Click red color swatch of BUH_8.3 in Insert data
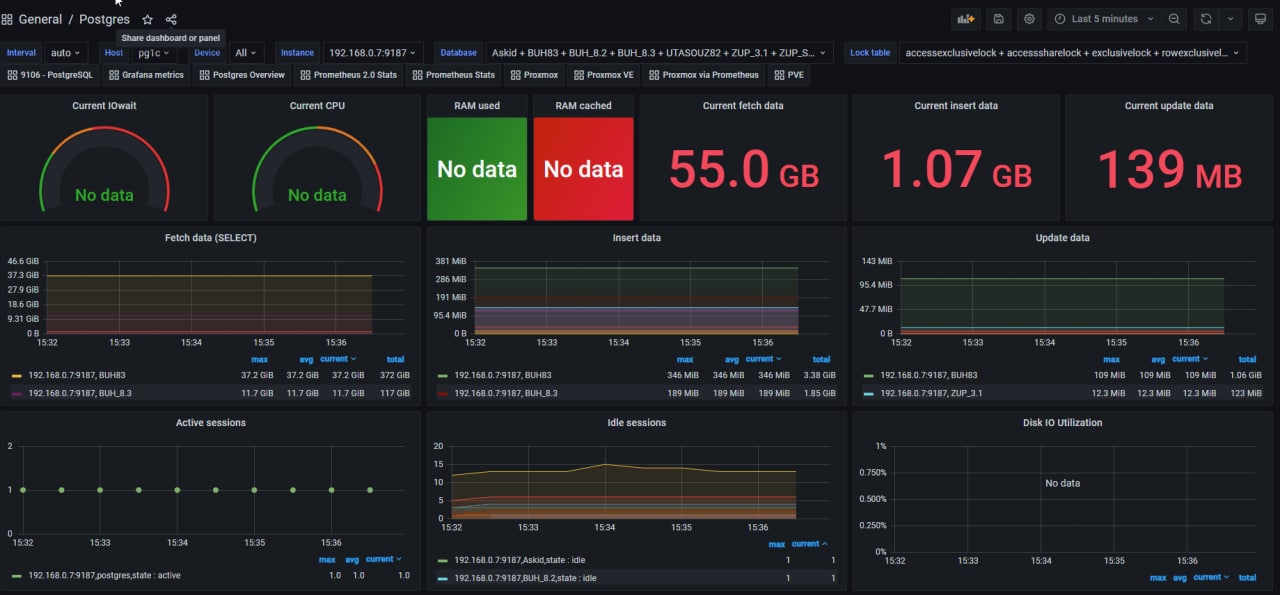This screenshot has height=595, width=1280. (x=442, y=394)
